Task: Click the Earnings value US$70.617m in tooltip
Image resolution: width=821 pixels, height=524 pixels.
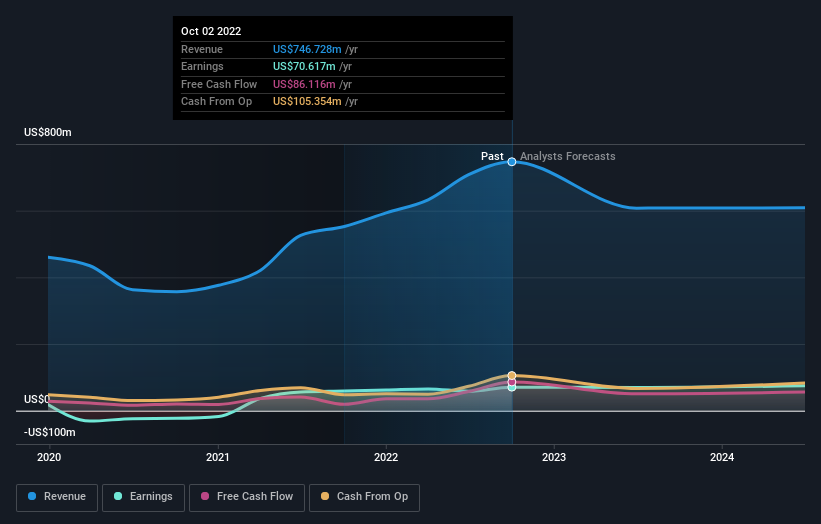Action: 304,66
